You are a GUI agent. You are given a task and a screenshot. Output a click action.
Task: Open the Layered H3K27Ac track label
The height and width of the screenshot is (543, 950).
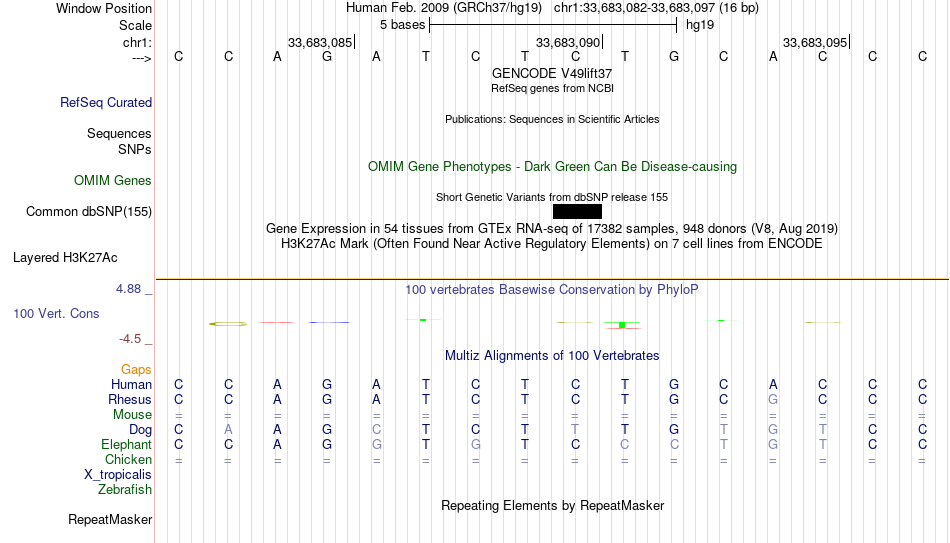65,258
